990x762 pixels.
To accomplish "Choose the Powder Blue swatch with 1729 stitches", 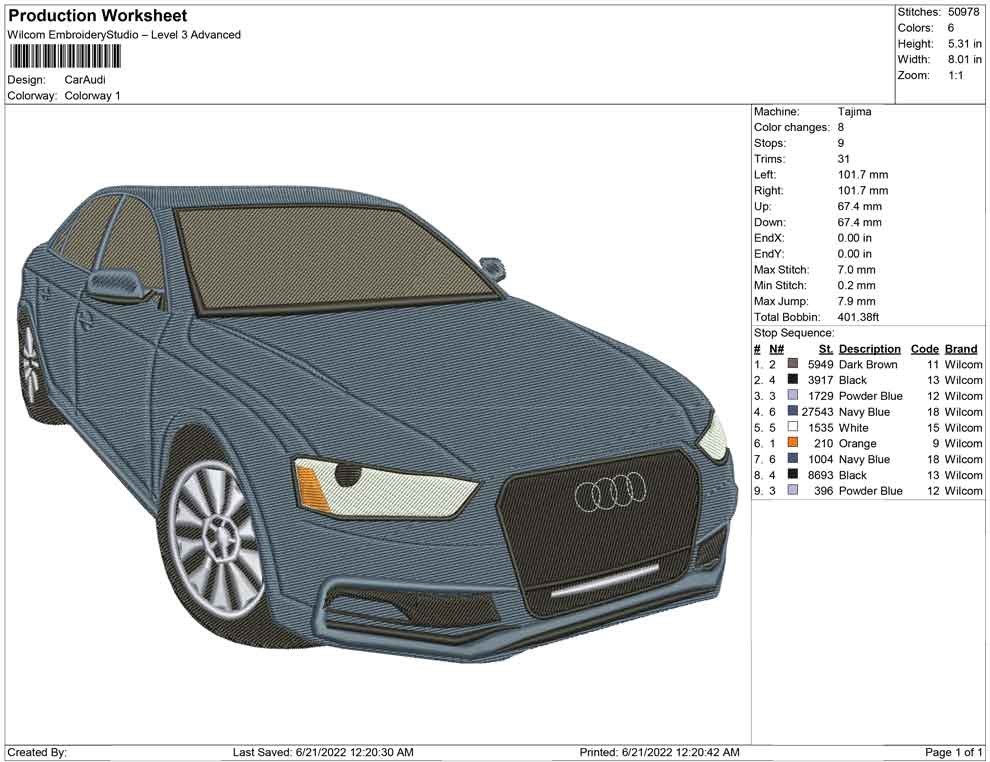I will point(792,396).
